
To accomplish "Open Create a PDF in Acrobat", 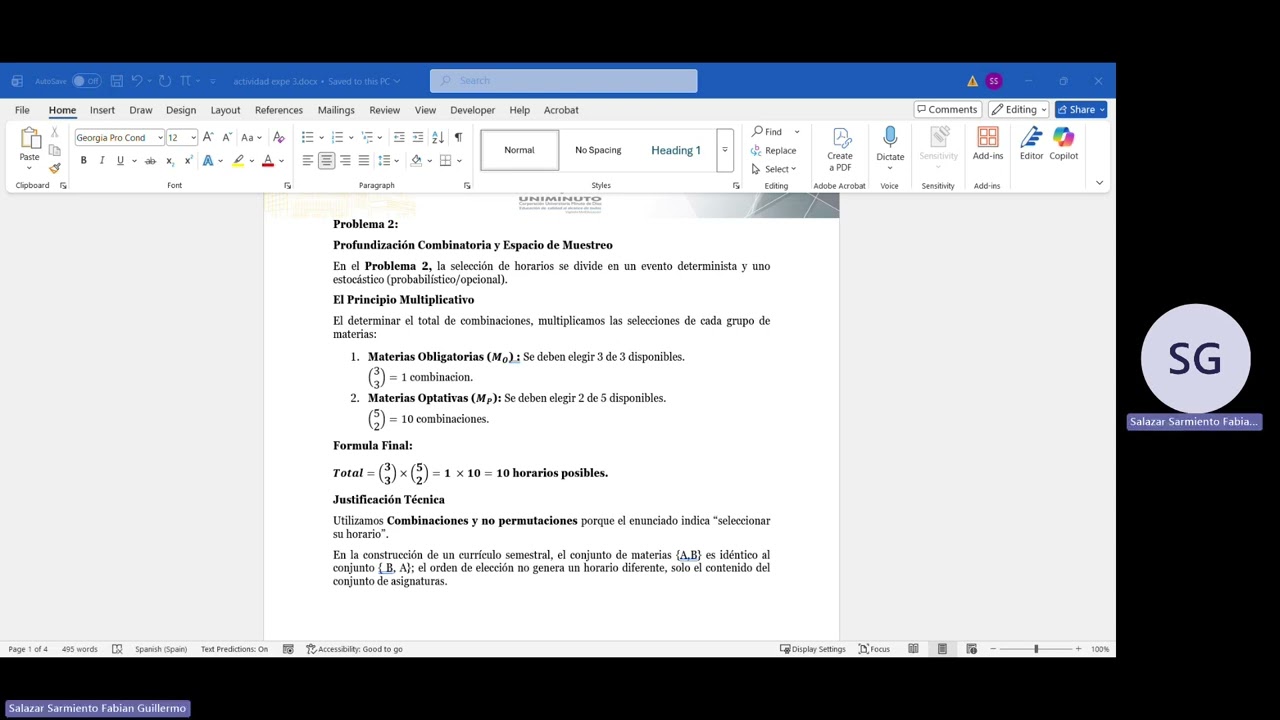I will tap(840, 149).
